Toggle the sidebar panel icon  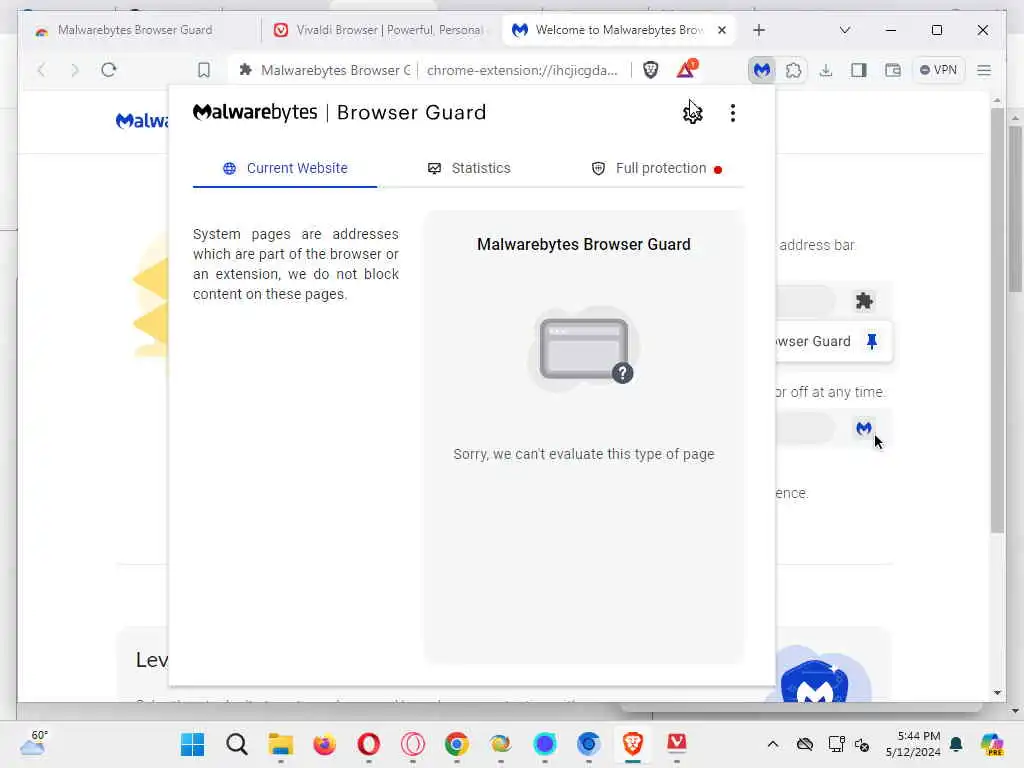(859, 70)
